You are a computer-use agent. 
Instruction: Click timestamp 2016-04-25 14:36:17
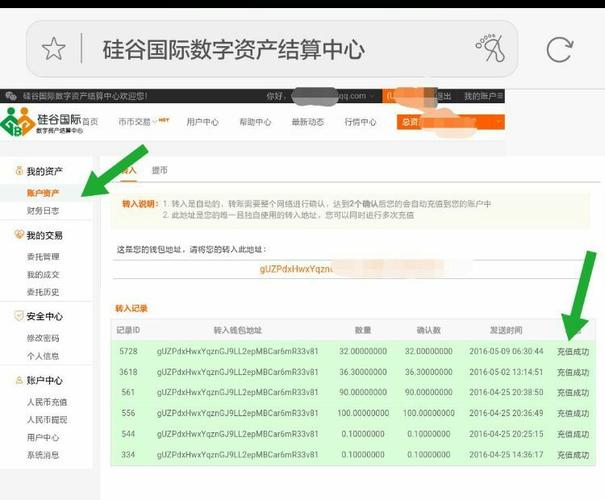coord(506,454)
